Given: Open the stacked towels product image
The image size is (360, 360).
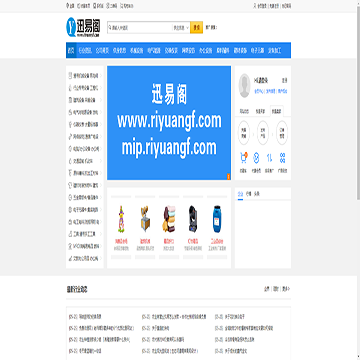Looking at the screenshot, I should click(x=169, y=219).
